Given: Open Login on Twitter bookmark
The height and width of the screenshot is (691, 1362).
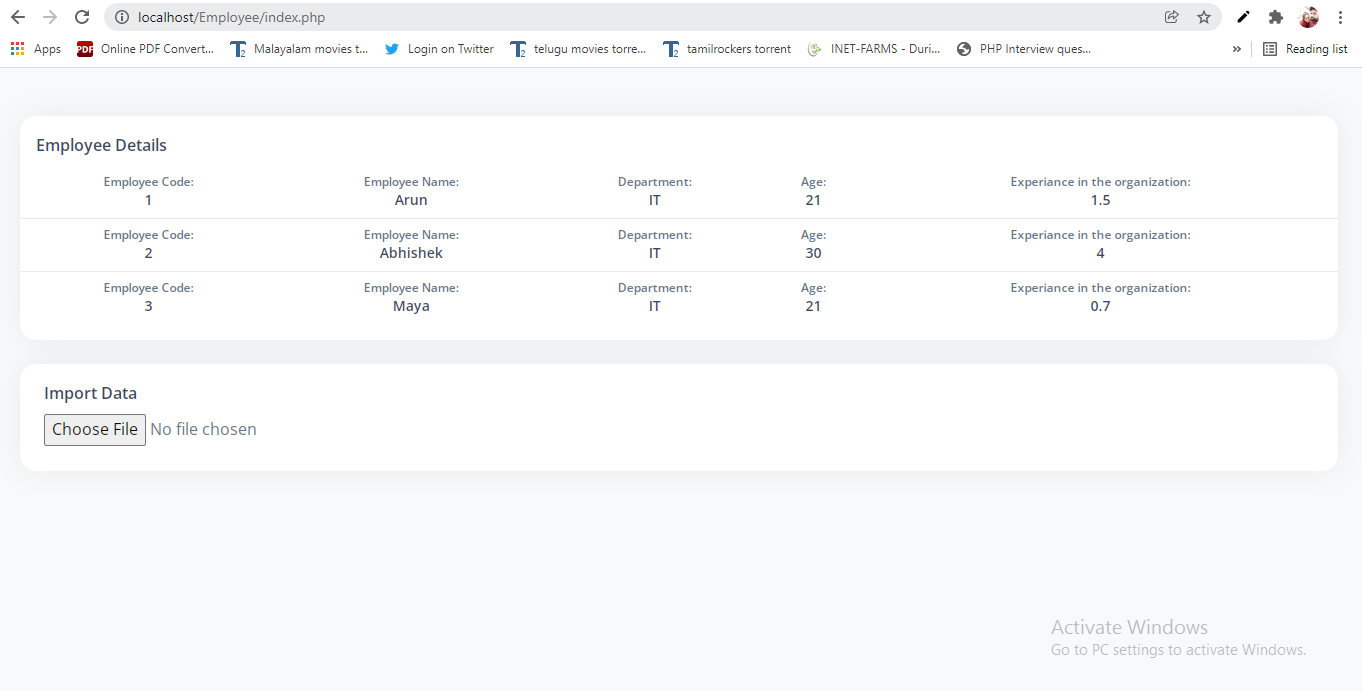Looking at the screenshot, I should tap(439, 49).
